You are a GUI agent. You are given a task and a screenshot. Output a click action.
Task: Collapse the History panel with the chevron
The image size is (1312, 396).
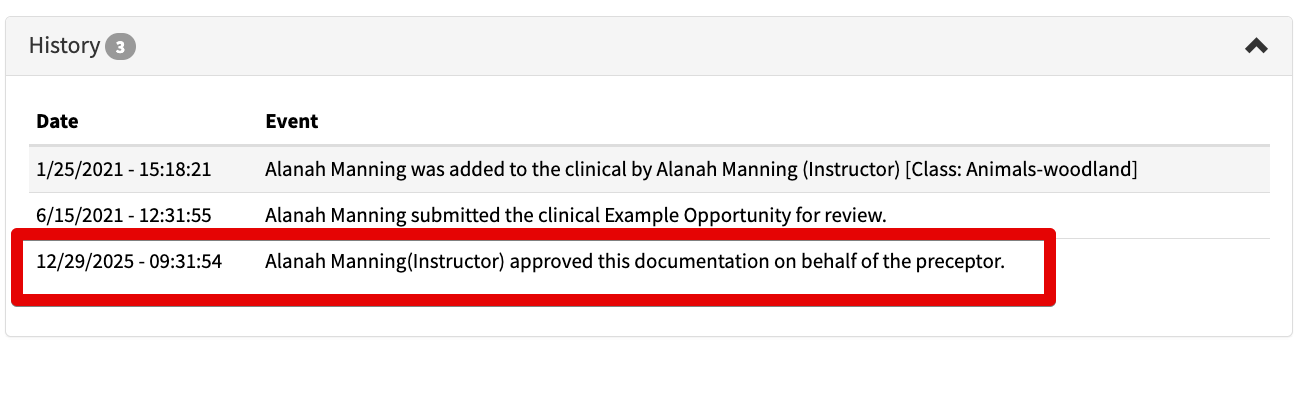1256,46
